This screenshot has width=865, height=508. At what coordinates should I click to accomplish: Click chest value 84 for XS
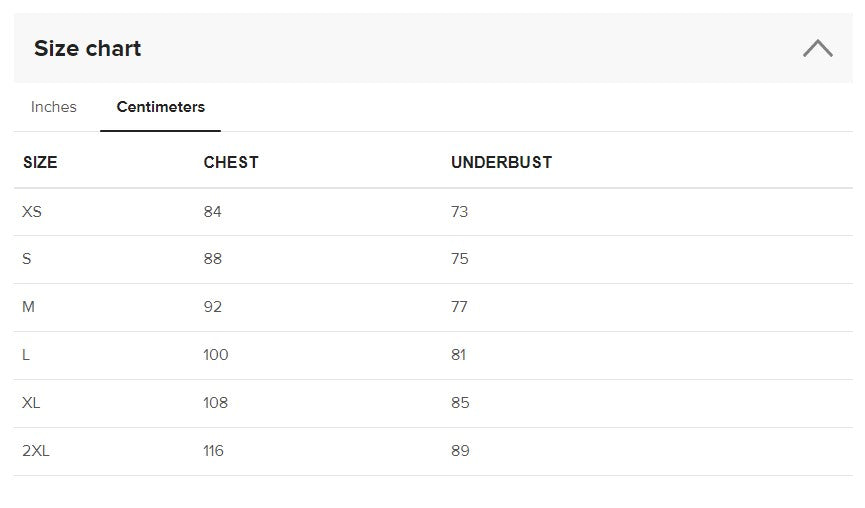212,212
